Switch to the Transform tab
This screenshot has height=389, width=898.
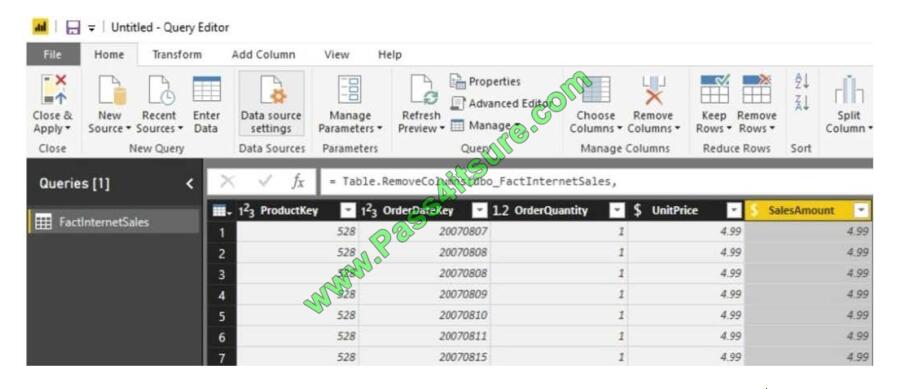point(177,54)
